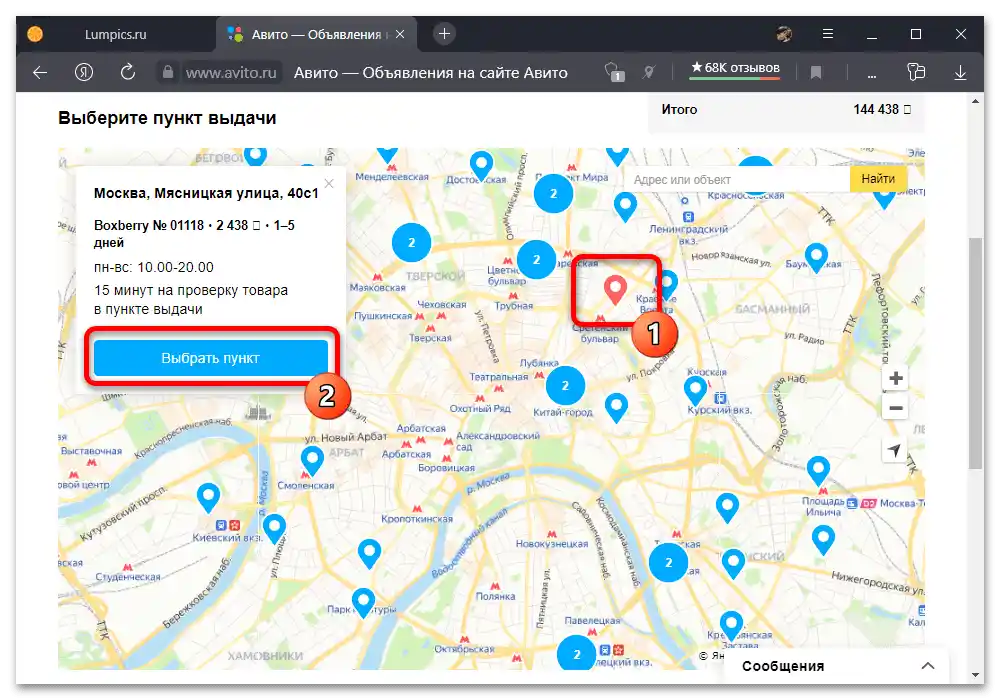Click the hours text пн-вс: 10.00-20.00
The width and height of the screenshot is (1000, 700).
[154, 267]
